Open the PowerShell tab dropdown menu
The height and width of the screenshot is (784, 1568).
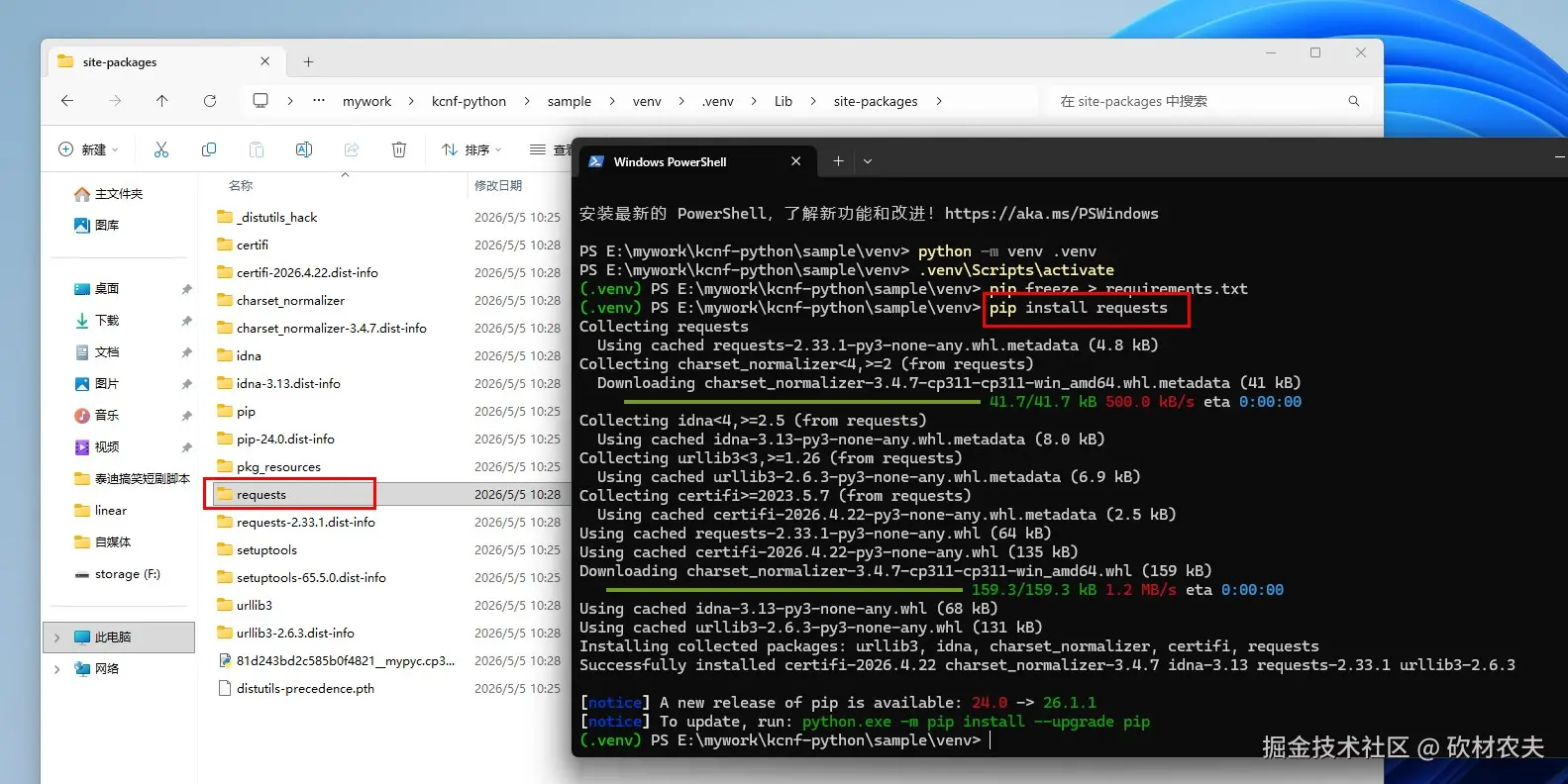click(868, 161)
